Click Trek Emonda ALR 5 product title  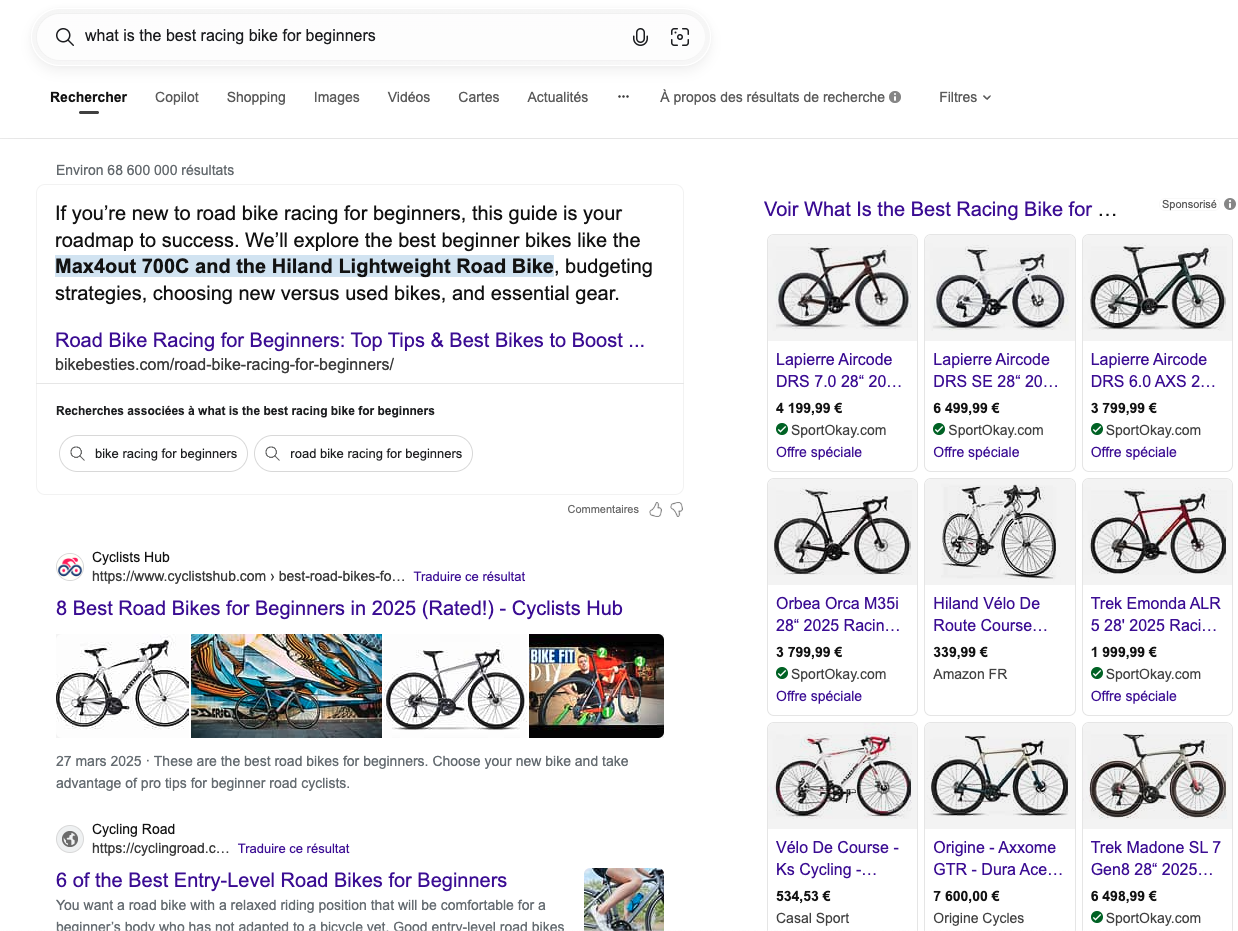click(x=1155, y=614)
